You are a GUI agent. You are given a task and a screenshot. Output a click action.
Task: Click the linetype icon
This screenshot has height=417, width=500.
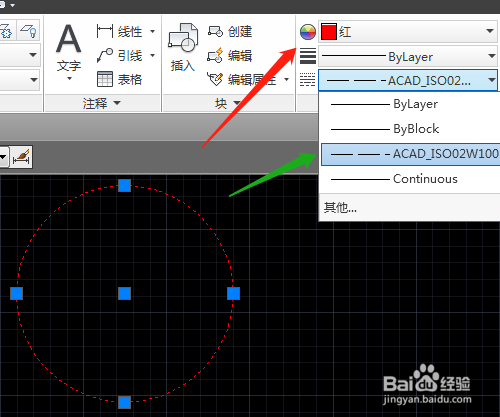[307, 80]
